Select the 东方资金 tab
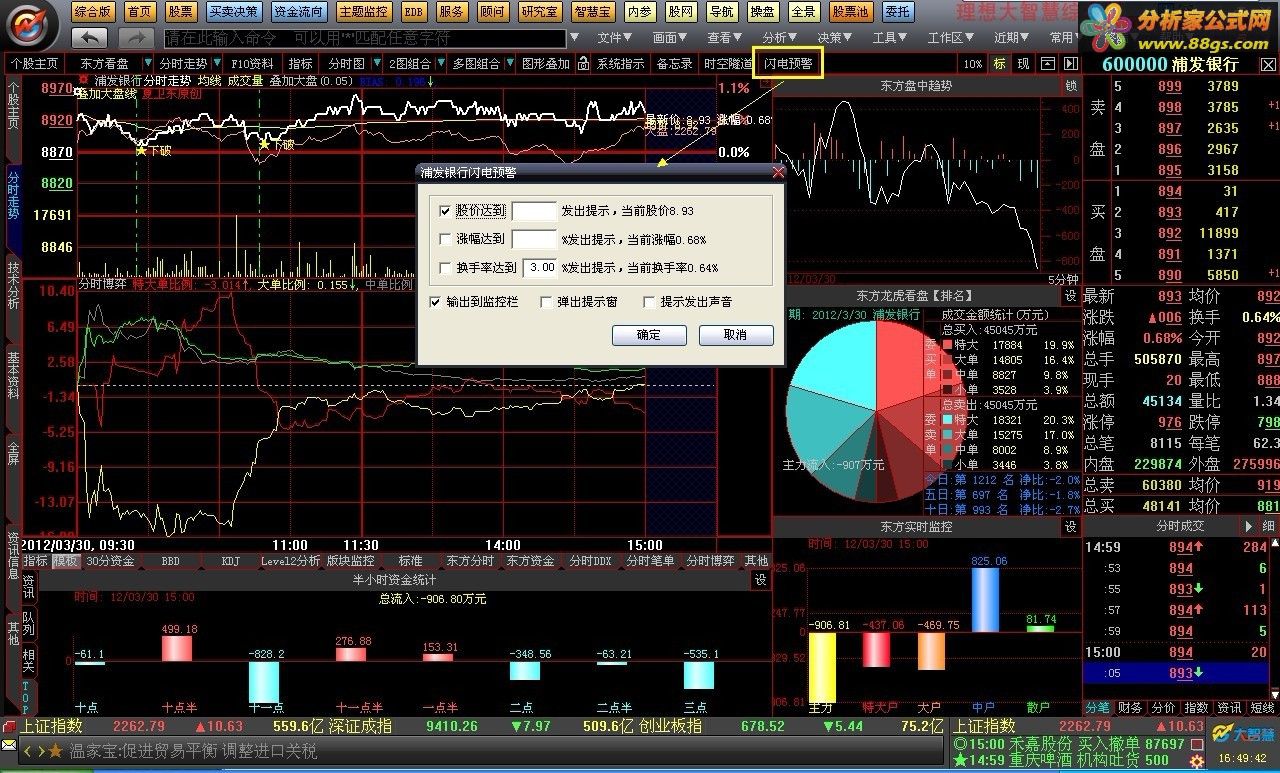Viewport: 1280px width, 773px height. (x=530, y=561)
